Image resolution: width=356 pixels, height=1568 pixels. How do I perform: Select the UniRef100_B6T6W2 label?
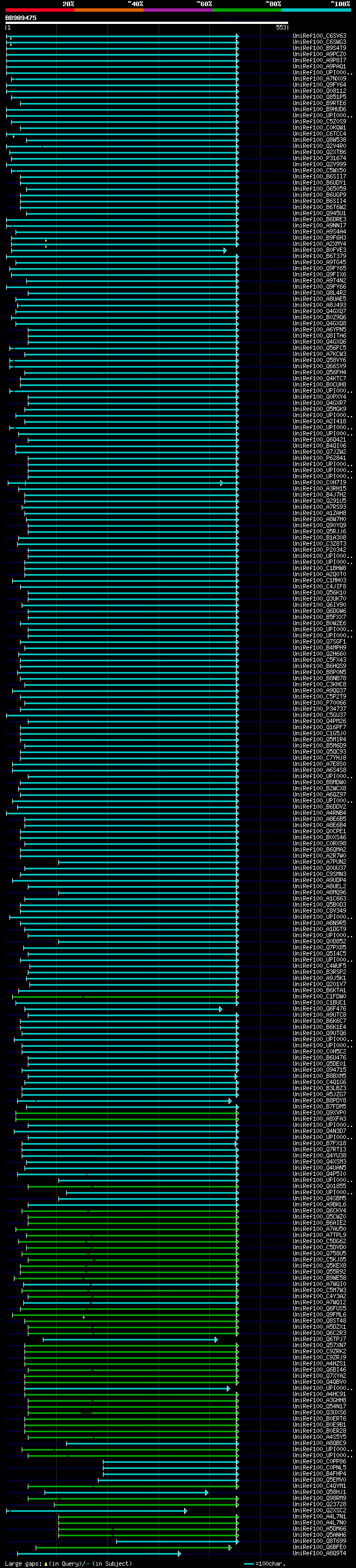tap(319, 207)
